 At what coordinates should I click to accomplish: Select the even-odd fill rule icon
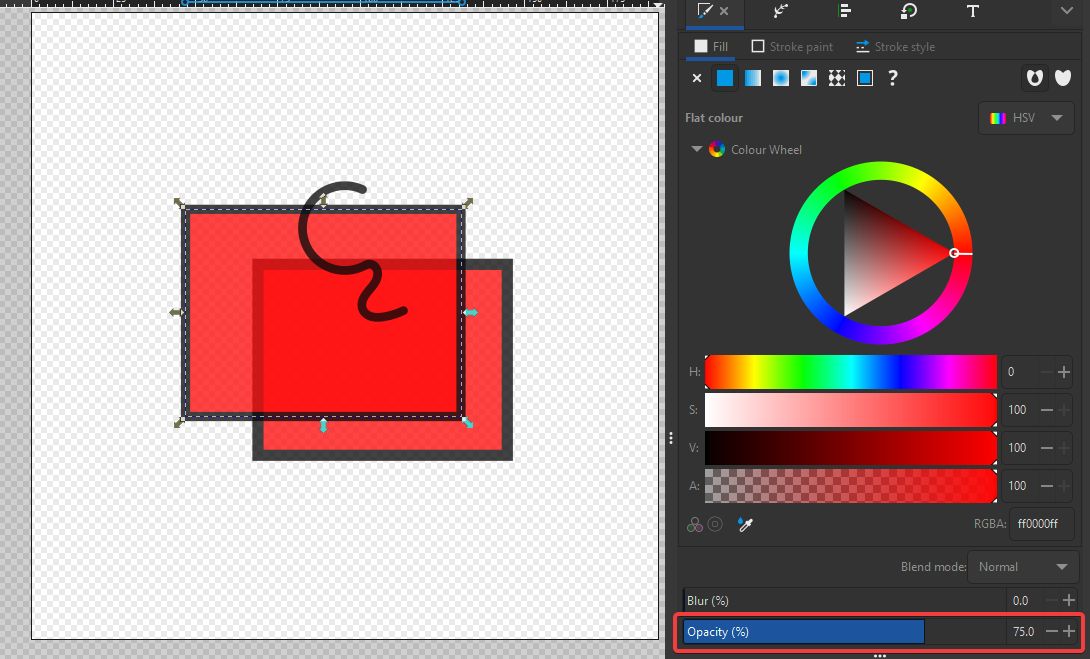point(1034,78)
